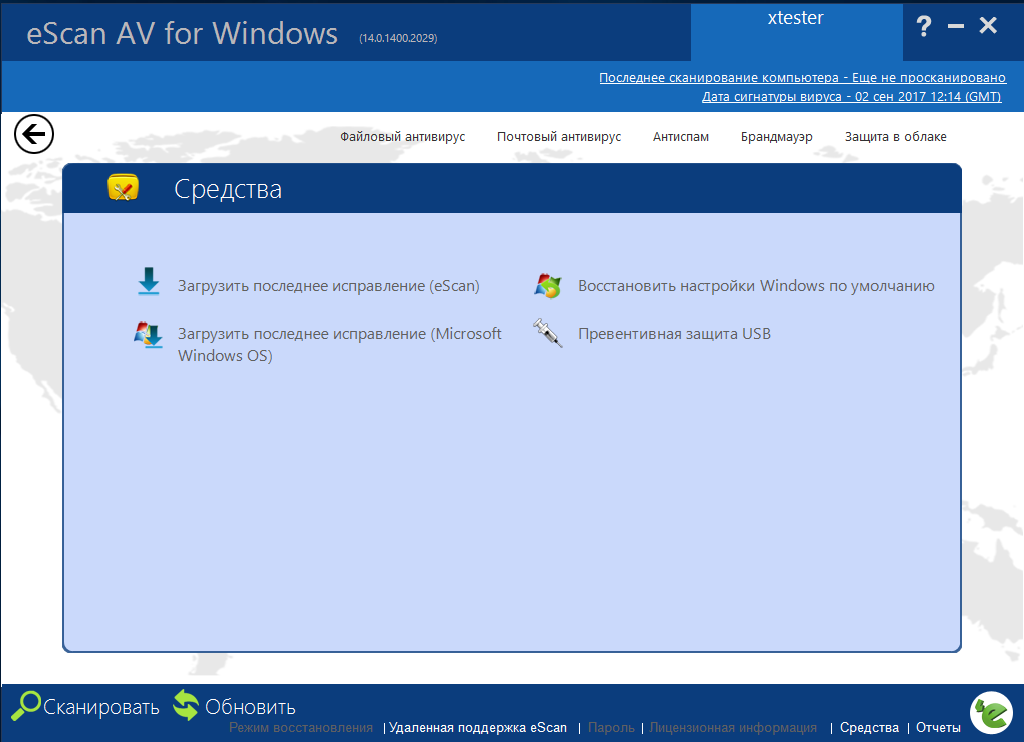Select the Антиспам tab
This screenshot has height=742, width=1024.
point(680,137)
